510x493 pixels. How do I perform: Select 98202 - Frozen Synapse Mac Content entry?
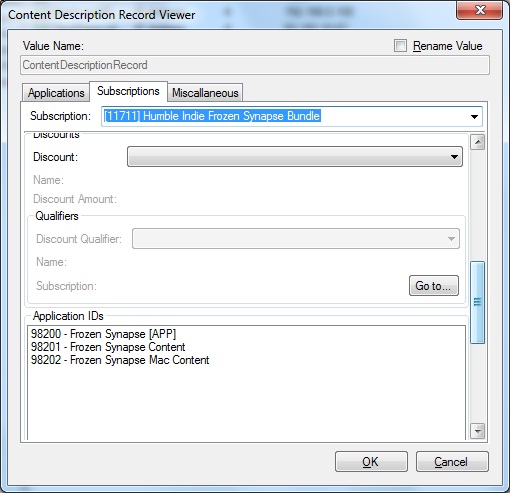120,360
